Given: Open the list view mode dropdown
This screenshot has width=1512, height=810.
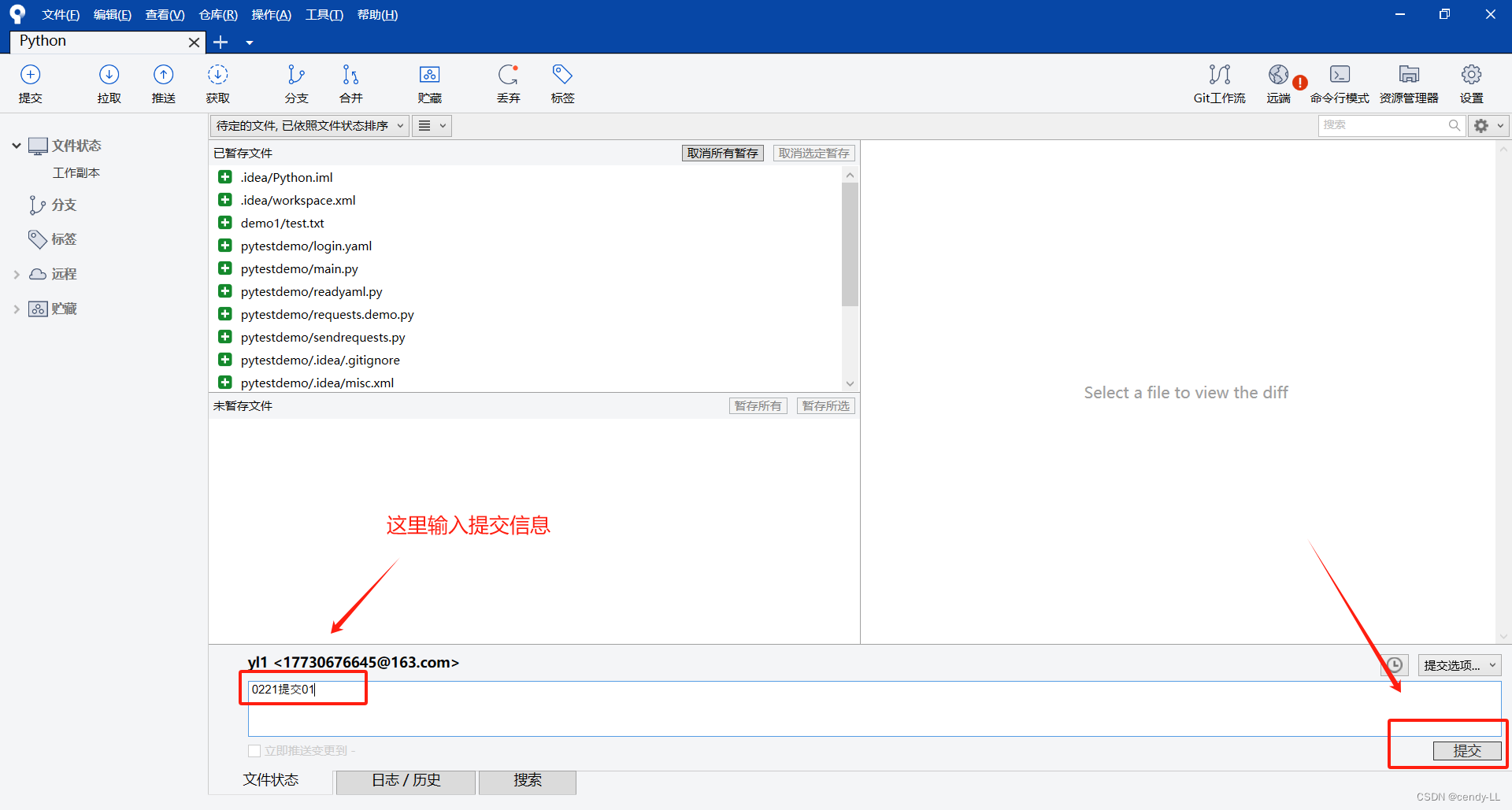Looking at the screenshot, I should 432,125.
